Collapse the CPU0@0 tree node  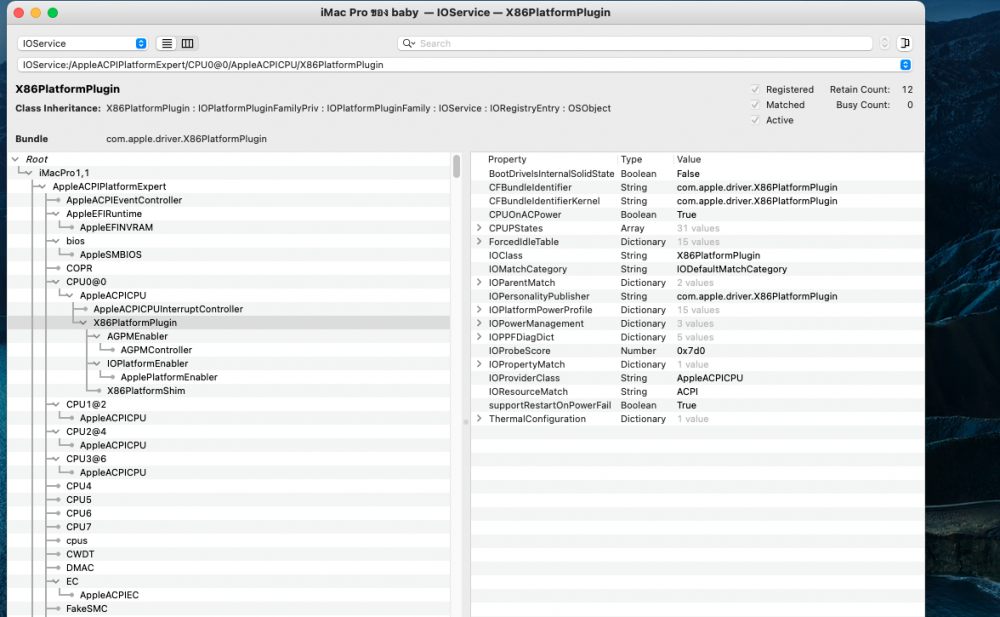point(56,281)
